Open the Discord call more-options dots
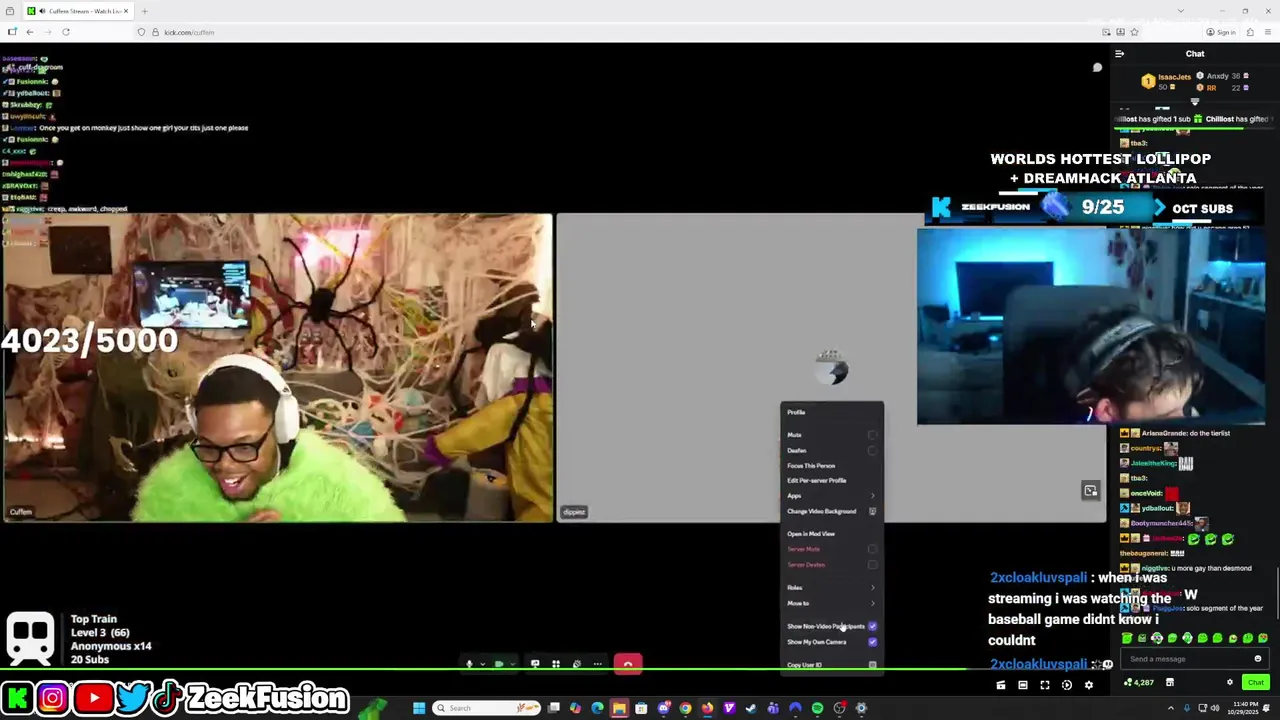This screenshot has height=720, width=1280. tap(598, 664)
